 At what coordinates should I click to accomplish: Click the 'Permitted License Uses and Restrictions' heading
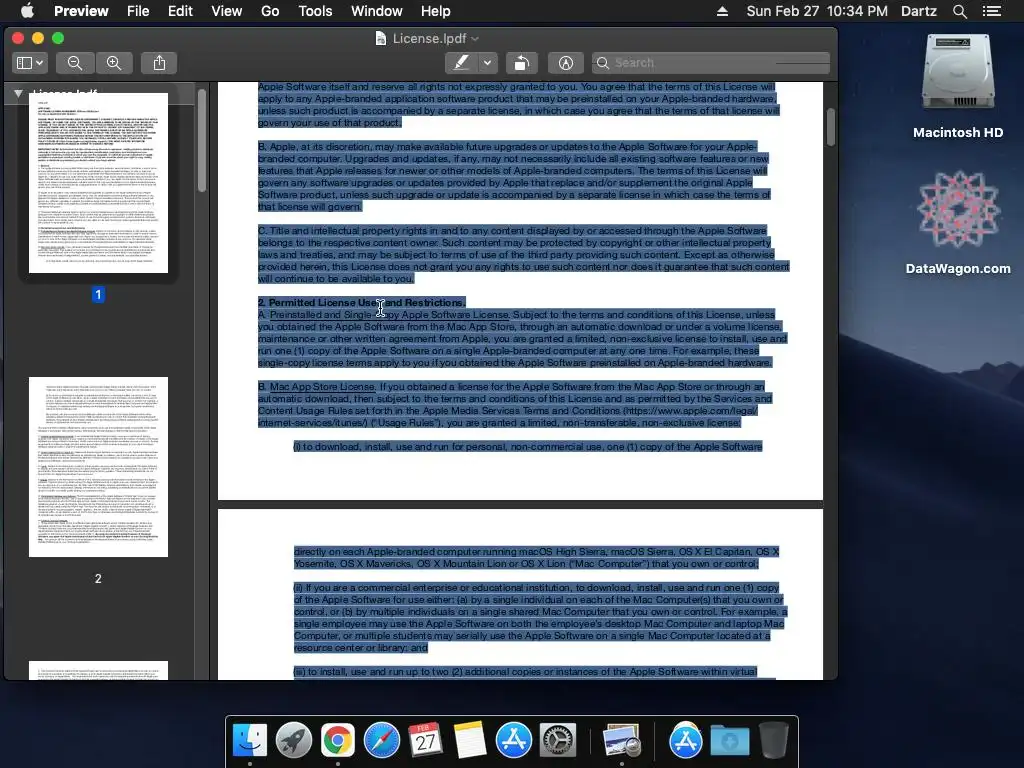366,302
